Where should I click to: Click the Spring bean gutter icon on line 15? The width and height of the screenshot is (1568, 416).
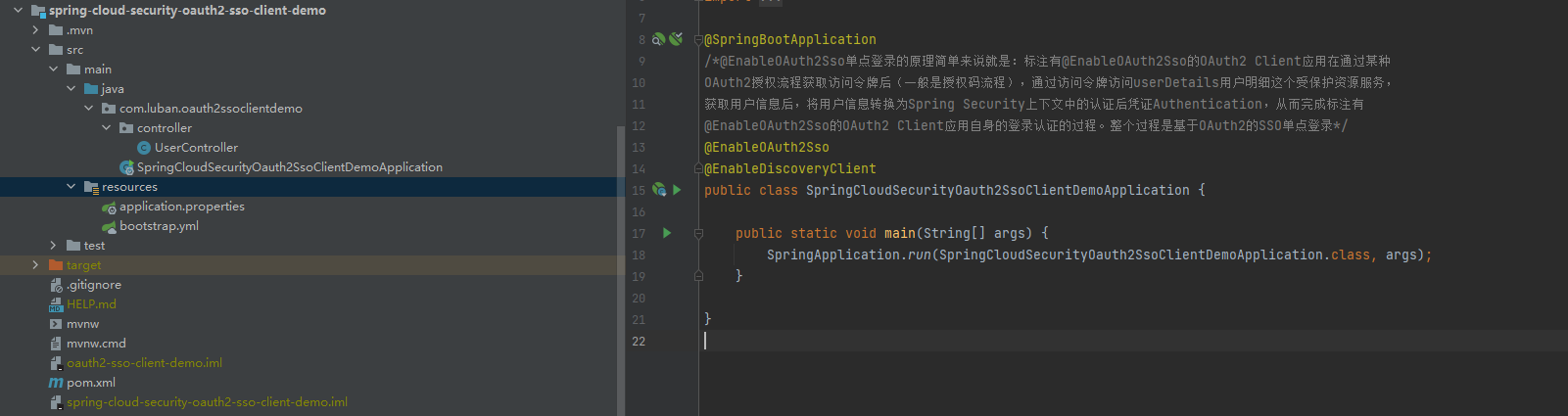coord(659,190)
